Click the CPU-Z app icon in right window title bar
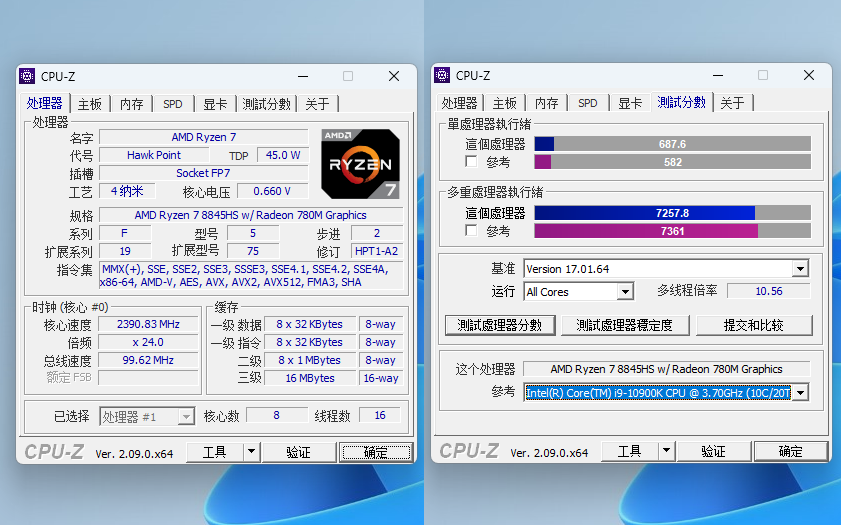The image size is (841, 525). (x=442, y=75)
